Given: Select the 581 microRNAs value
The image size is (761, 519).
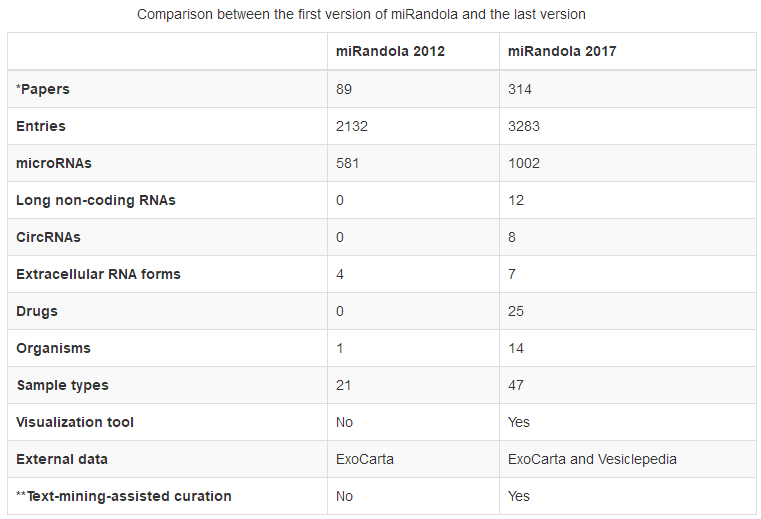Looking at the screenshot, I should tap(347, 163).
